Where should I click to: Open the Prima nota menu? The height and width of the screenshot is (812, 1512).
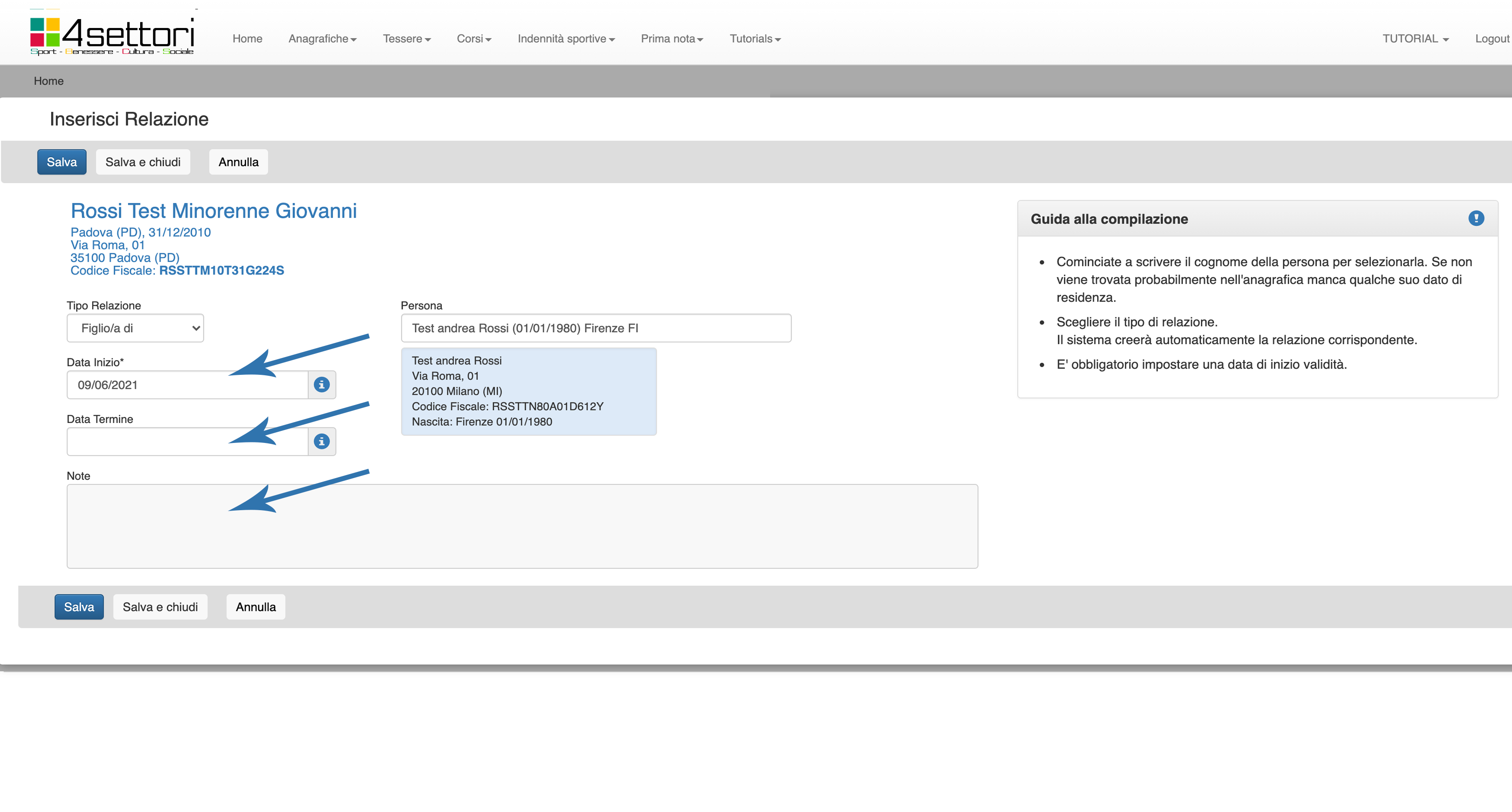671,39
